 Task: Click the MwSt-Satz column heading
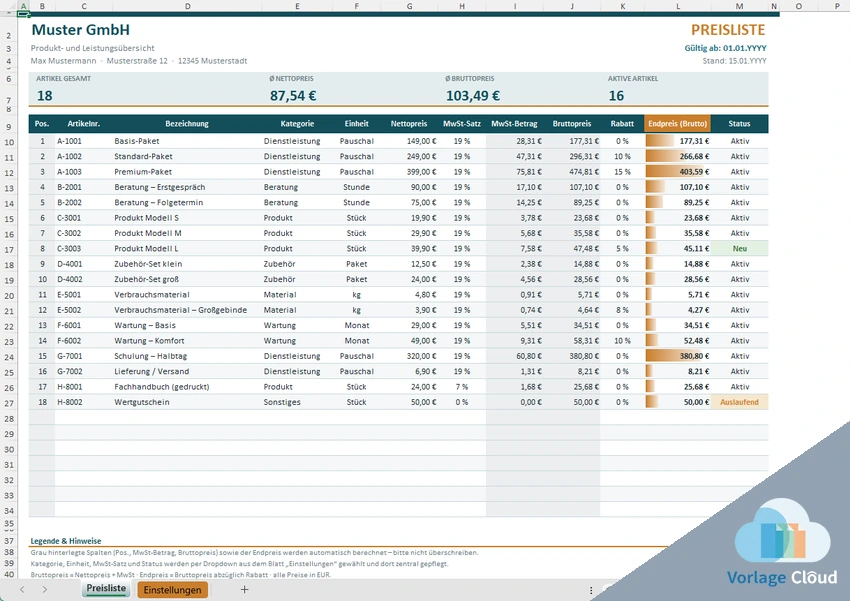tap(462, 124)
